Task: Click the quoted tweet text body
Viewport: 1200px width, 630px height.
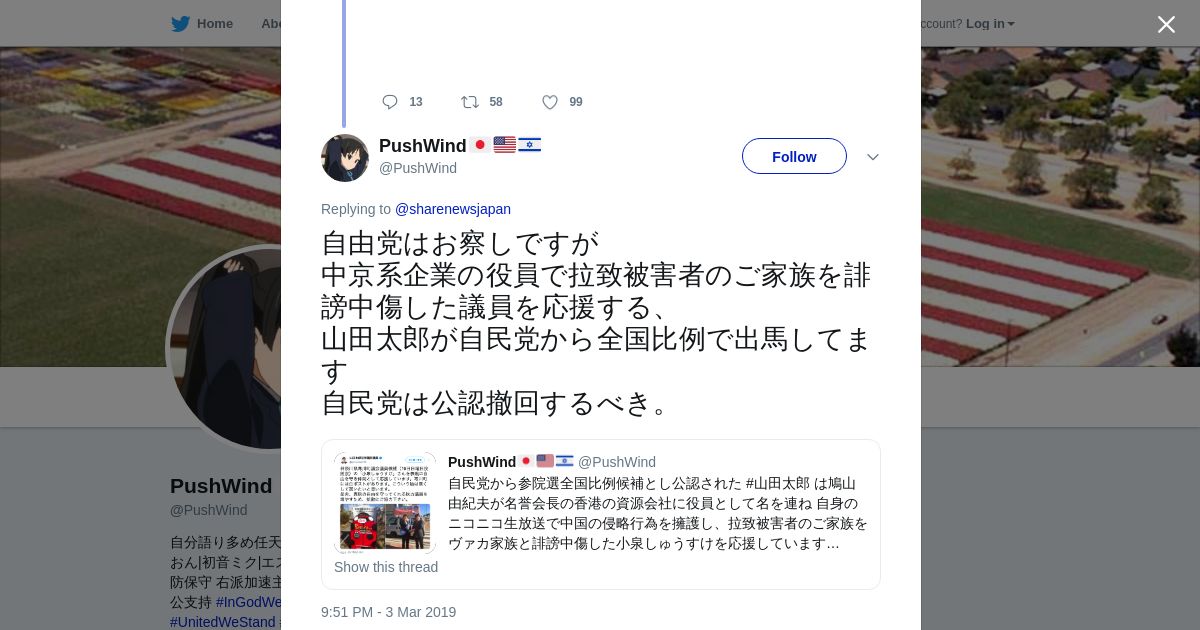Action: (x=658, y=513)
